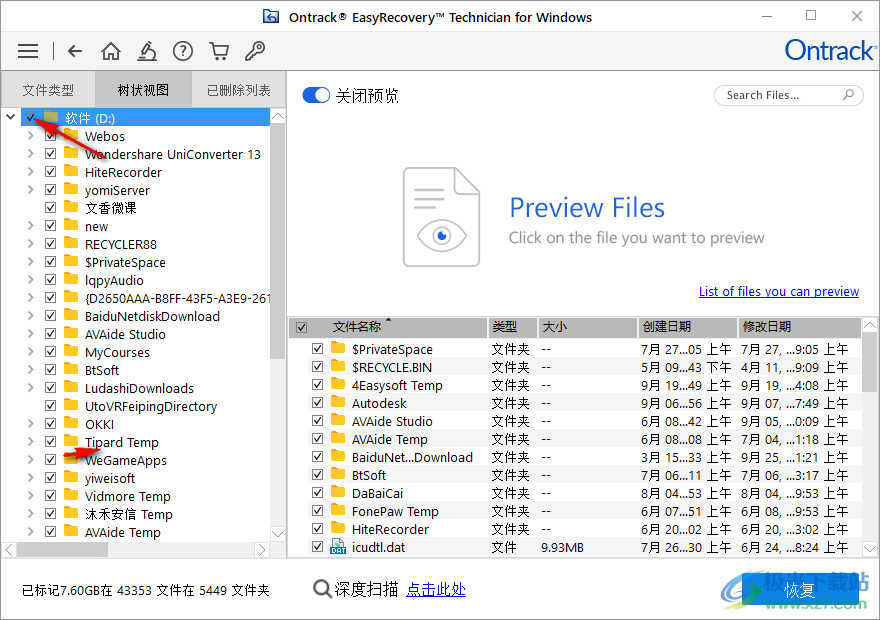Viewport: 880px width, 620px height.
Task: Uncheck the icudtl.dat file checkbox
Action: pos(318,546)
